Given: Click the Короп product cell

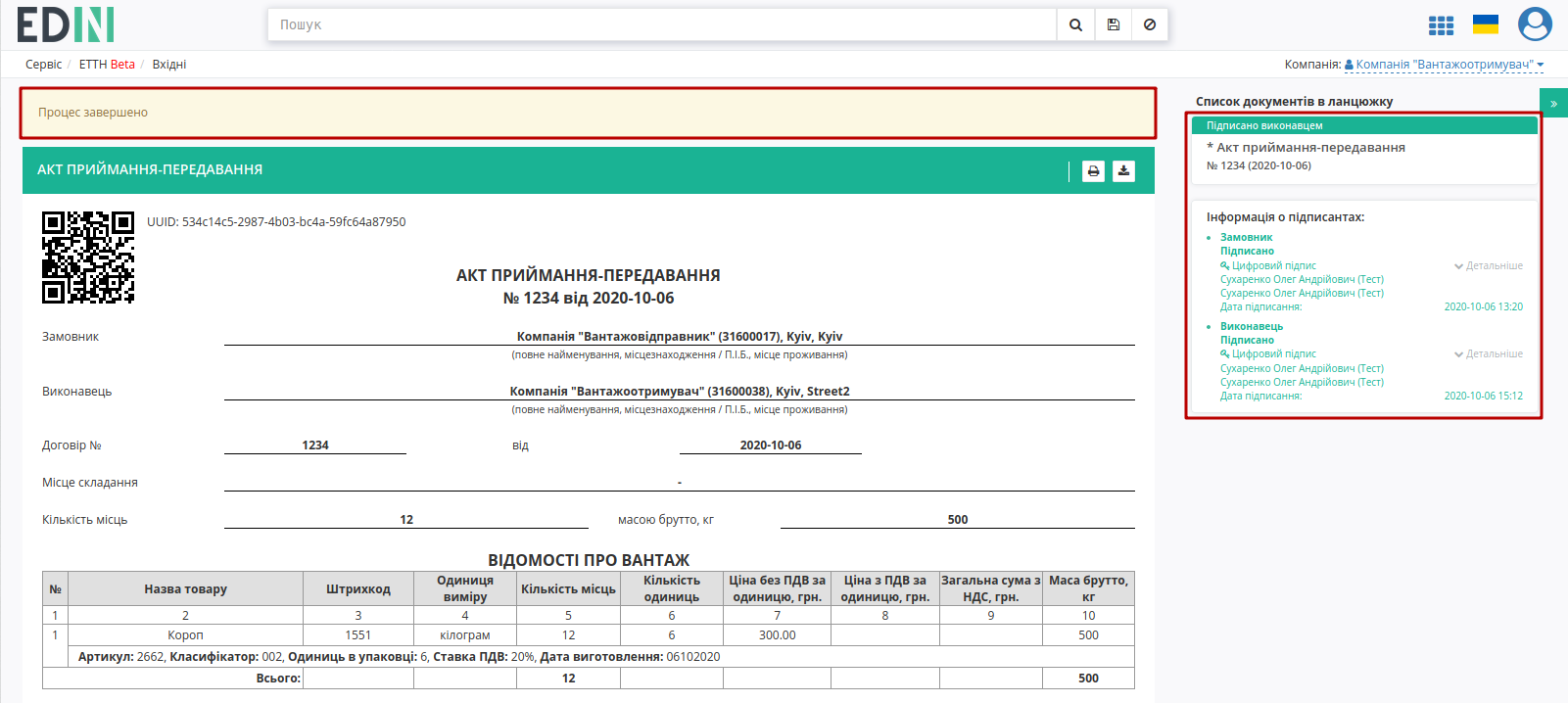Looking at the screenshot, I should (185, 635).
